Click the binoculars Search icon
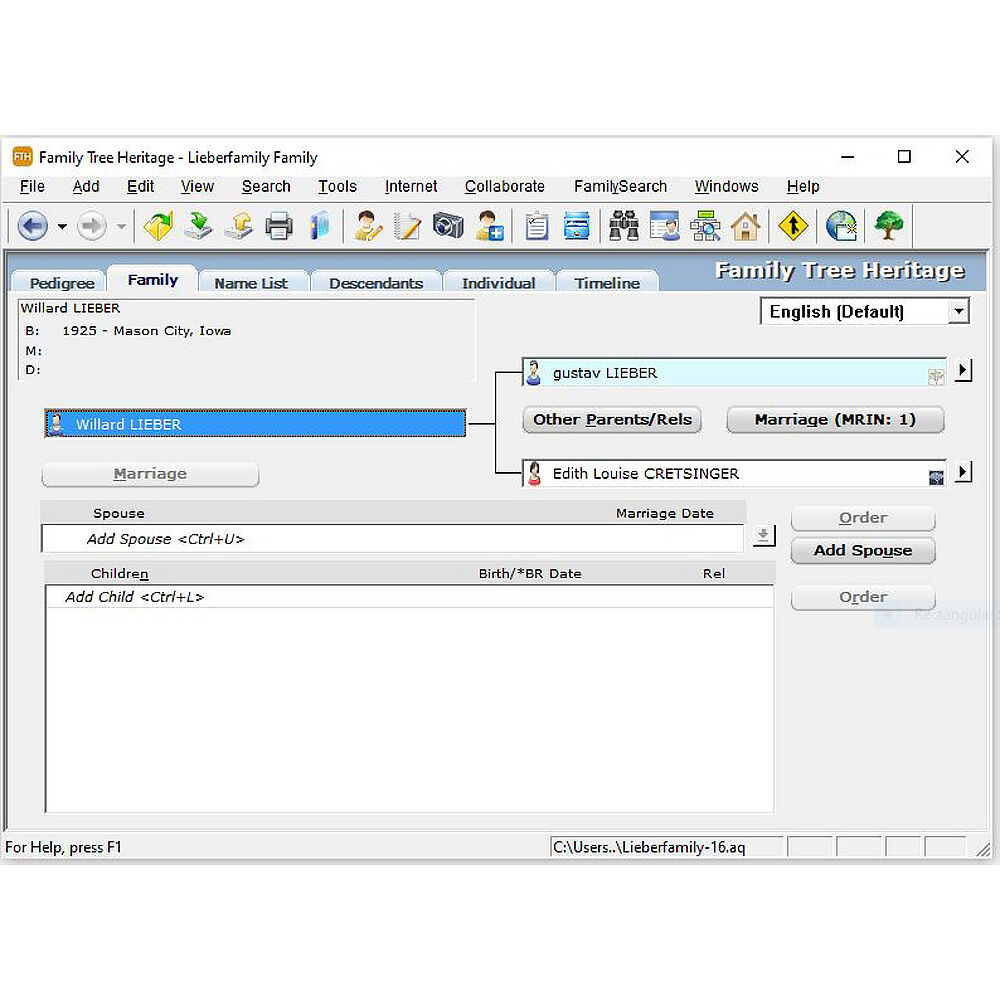1000x1000 pixels. (624, 226)
